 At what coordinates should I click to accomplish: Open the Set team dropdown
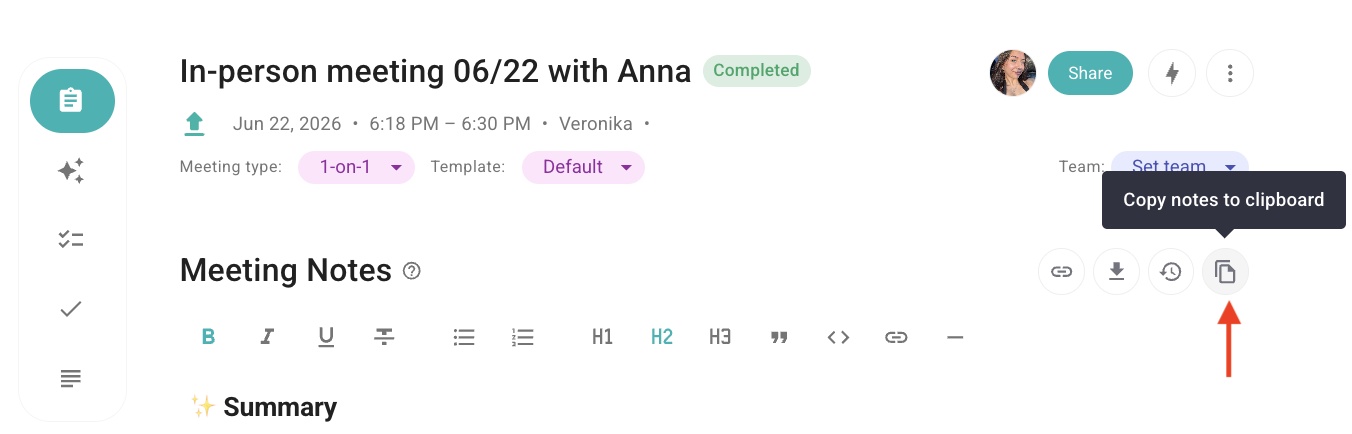1180,166
